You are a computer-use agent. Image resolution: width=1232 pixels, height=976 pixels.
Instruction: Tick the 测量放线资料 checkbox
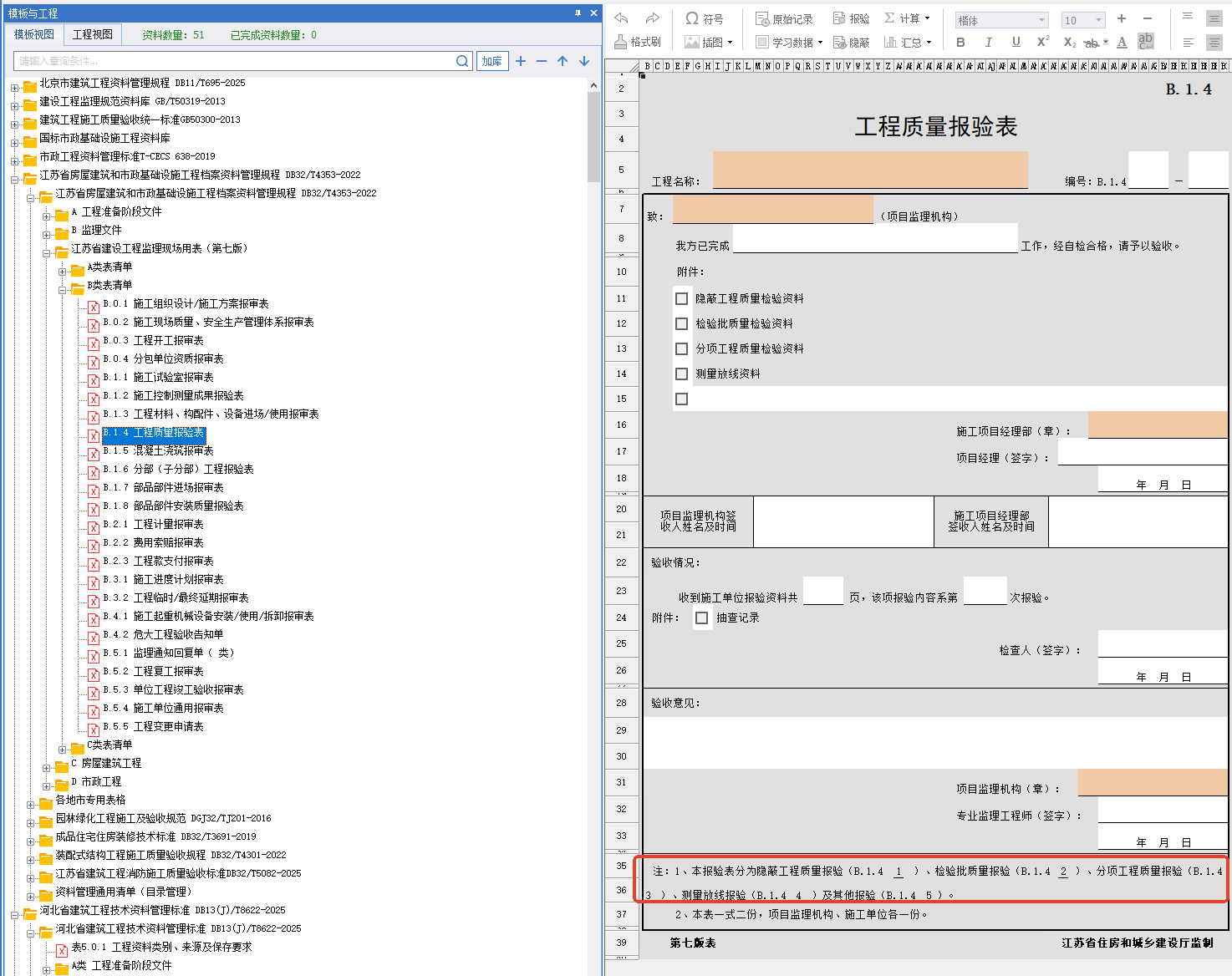(x=682, y=374)
